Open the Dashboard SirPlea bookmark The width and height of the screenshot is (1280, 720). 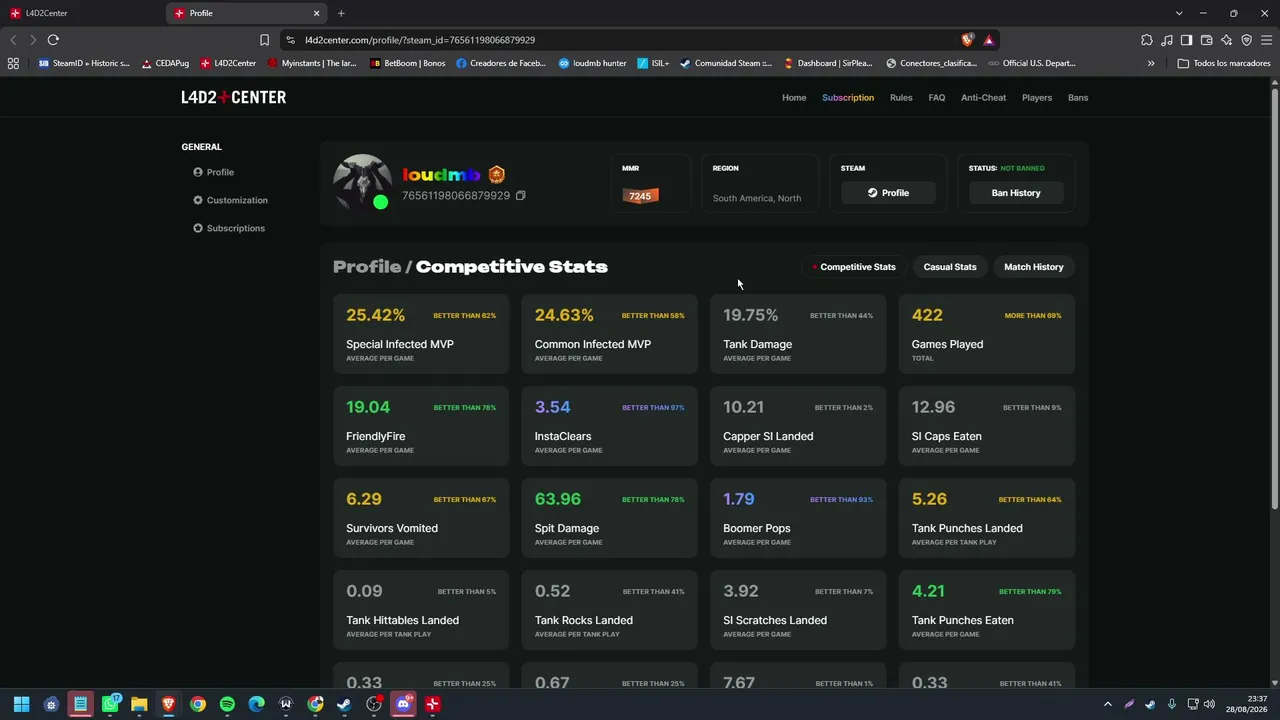point(828,63)
